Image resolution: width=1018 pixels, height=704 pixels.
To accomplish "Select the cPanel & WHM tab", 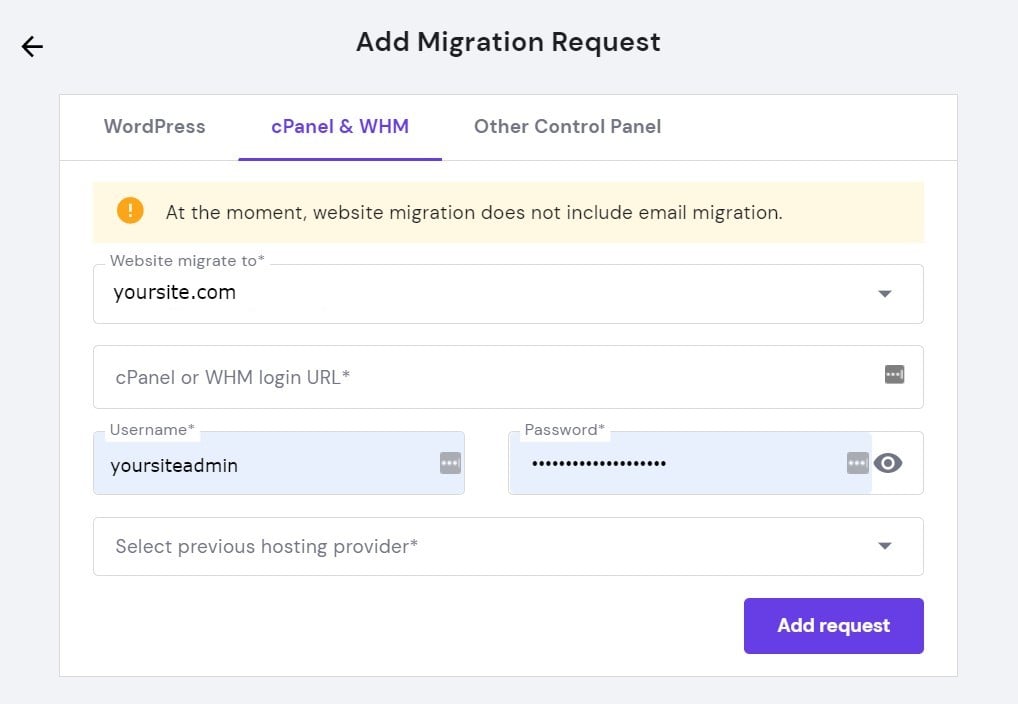I will pos(340,127).
